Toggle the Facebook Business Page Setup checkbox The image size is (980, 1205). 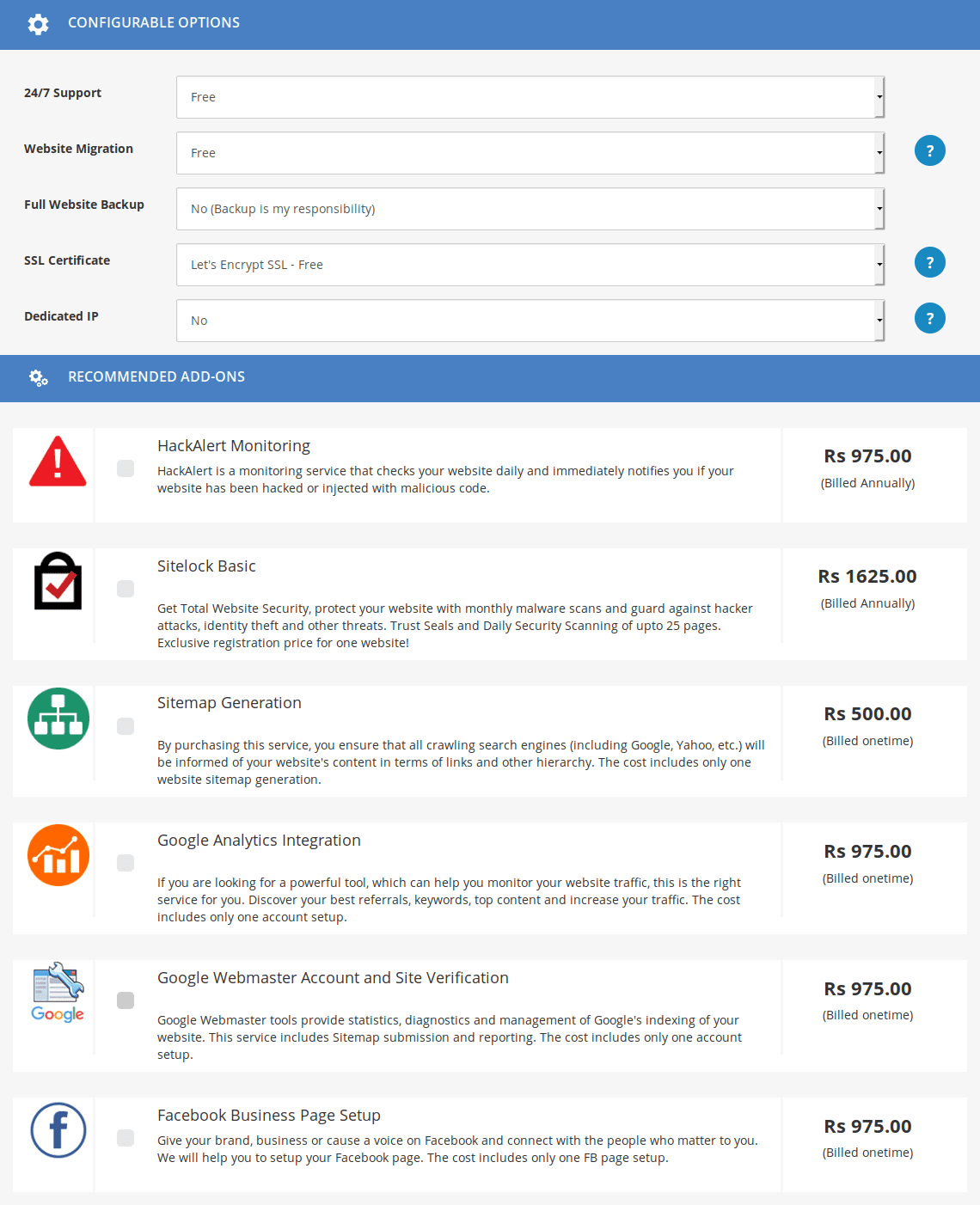126,1138
